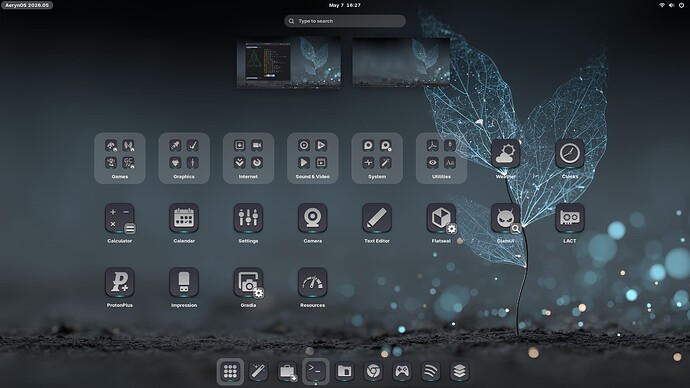Open Settings from the app grid
The height and width of the screenshot is (388, 690).
[248, 218]
